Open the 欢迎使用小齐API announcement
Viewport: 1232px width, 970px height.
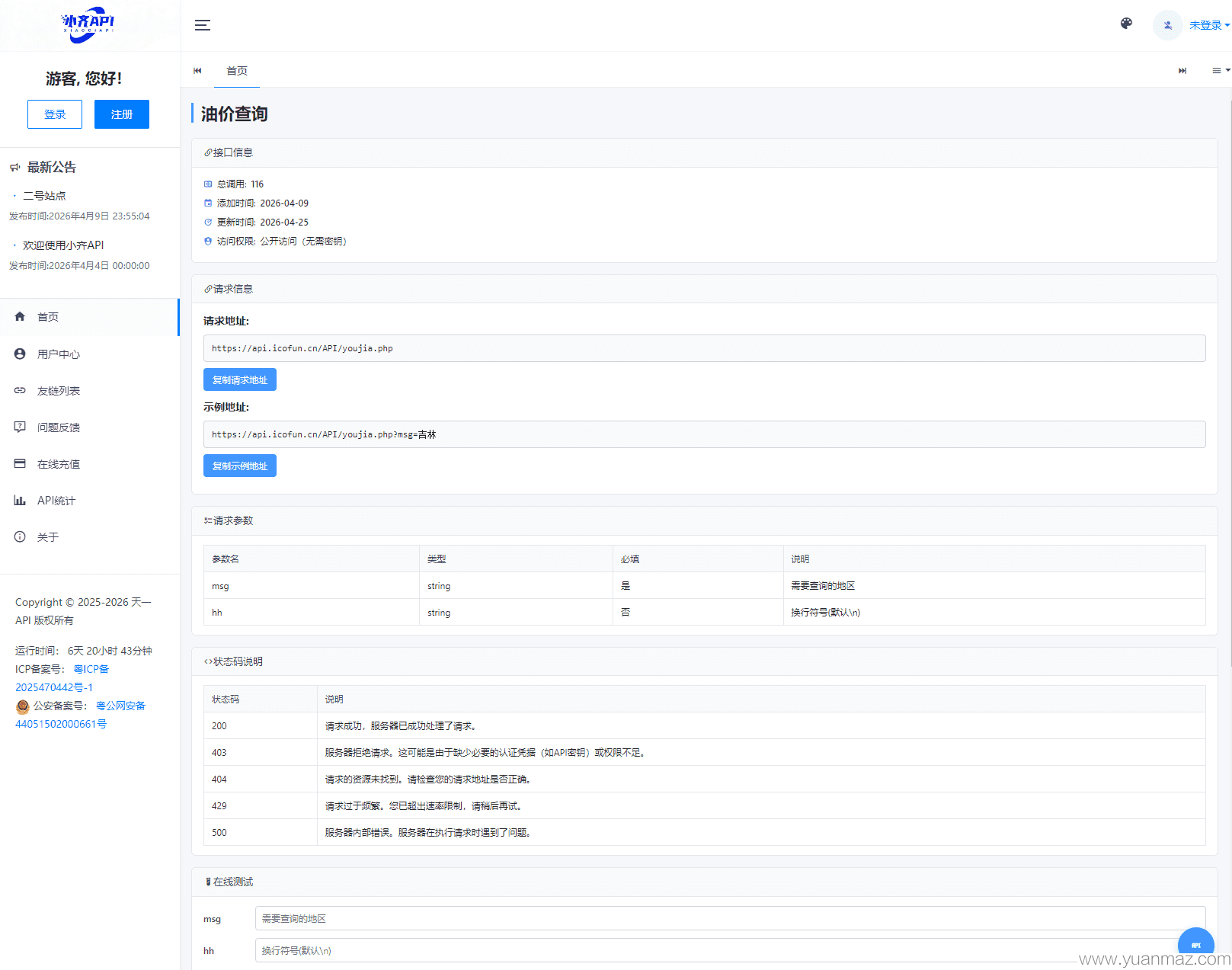63,245
